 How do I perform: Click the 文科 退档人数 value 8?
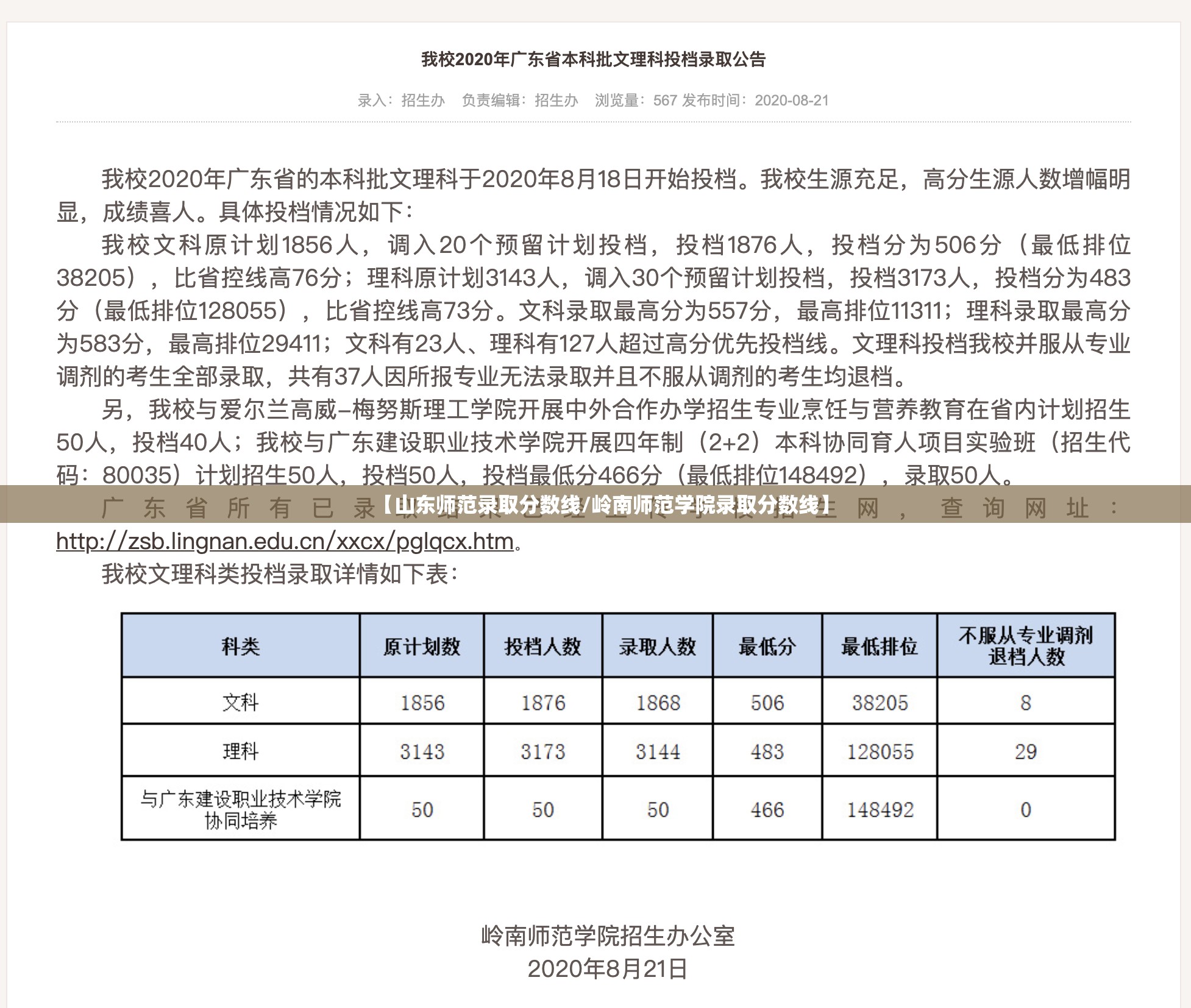(1026, 703)
